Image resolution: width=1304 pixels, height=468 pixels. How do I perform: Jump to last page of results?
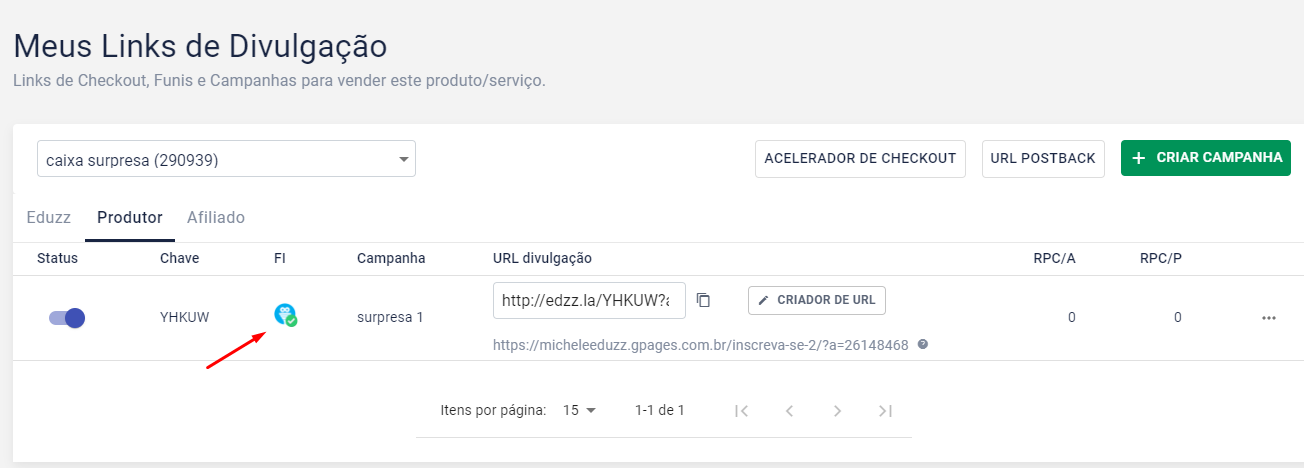tap(885, 410)
